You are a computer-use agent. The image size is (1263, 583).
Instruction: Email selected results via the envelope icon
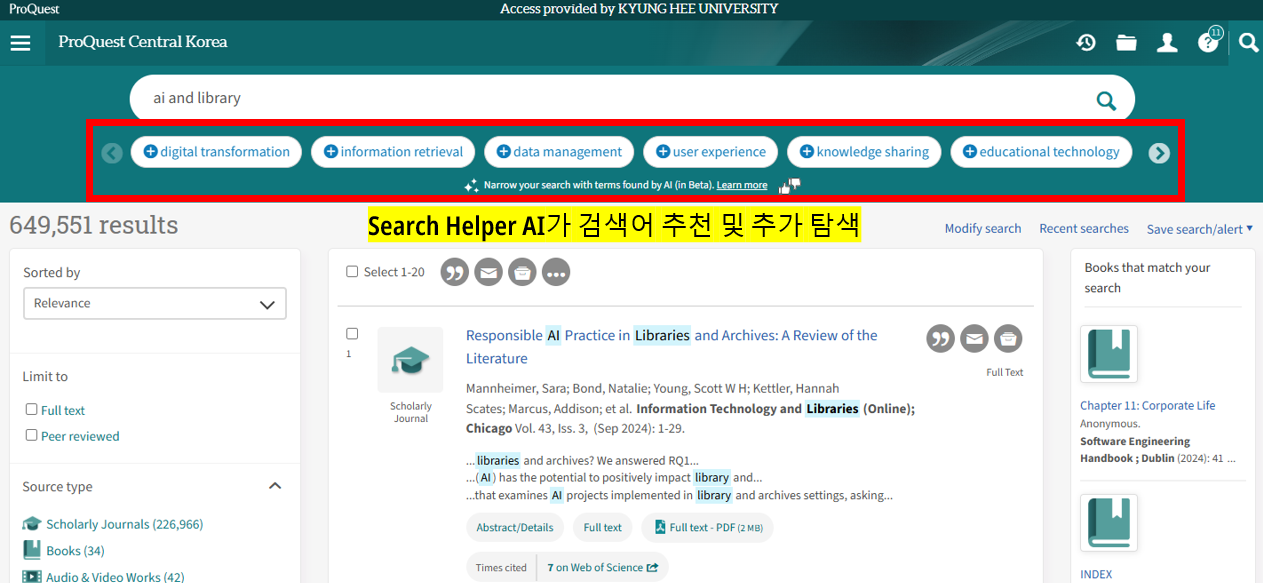click(x=488, y=271)
